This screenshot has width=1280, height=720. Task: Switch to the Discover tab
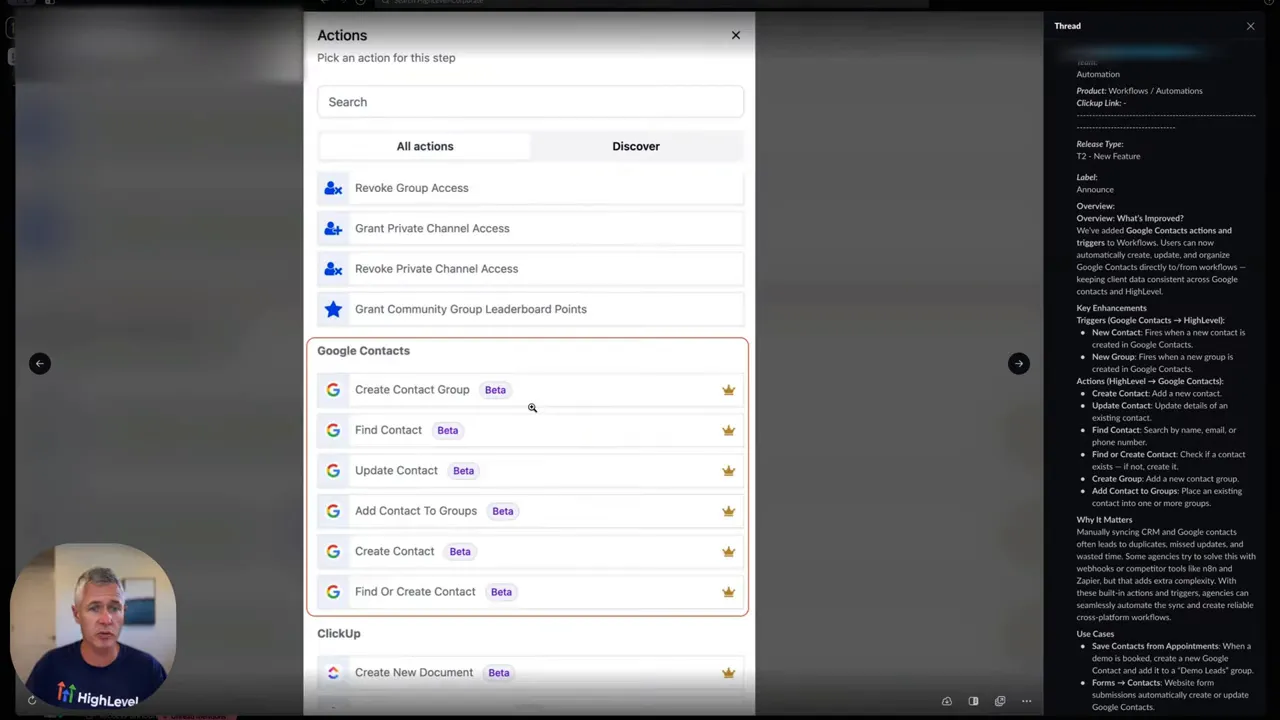[x=636, y=146]
